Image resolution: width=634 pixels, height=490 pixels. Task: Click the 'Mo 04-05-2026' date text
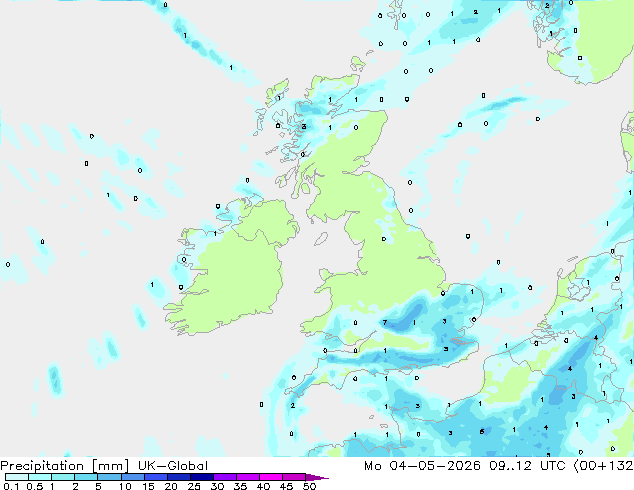click(x=423, y=466)
